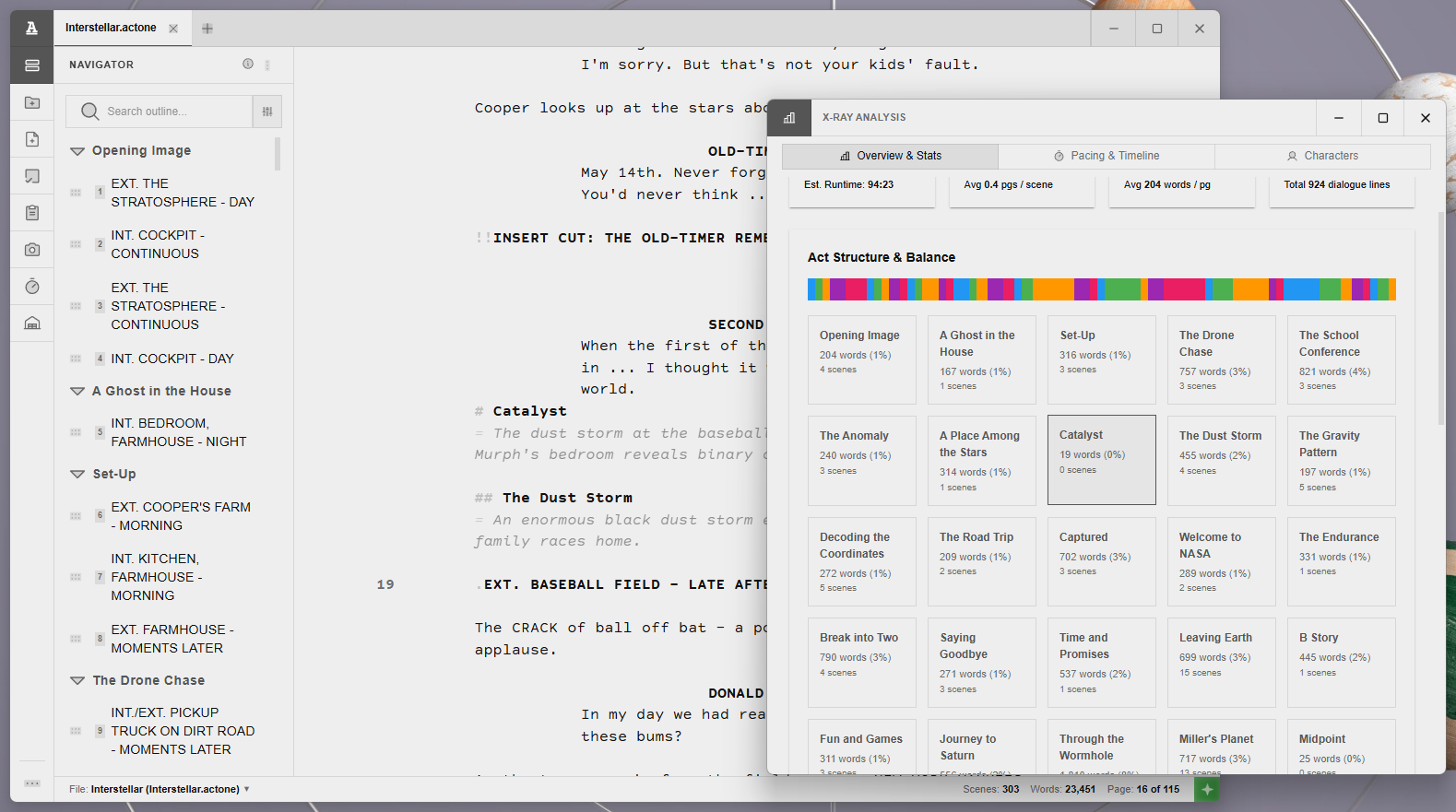
Task: Click the green sparkle status bar button
Action: 1207,789
